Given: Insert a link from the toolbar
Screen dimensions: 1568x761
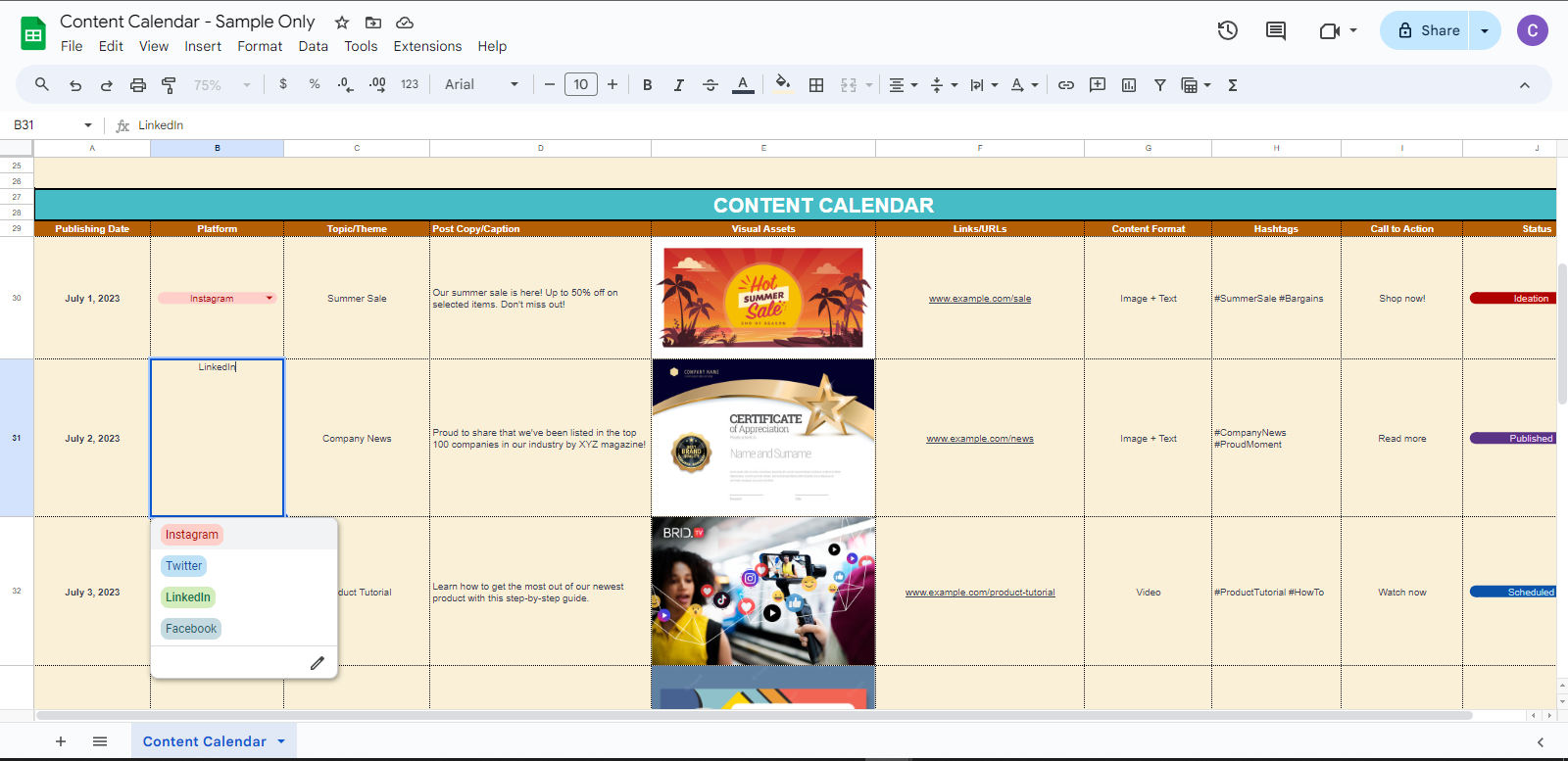Looking at the screenshot, I should (1066, 85).
